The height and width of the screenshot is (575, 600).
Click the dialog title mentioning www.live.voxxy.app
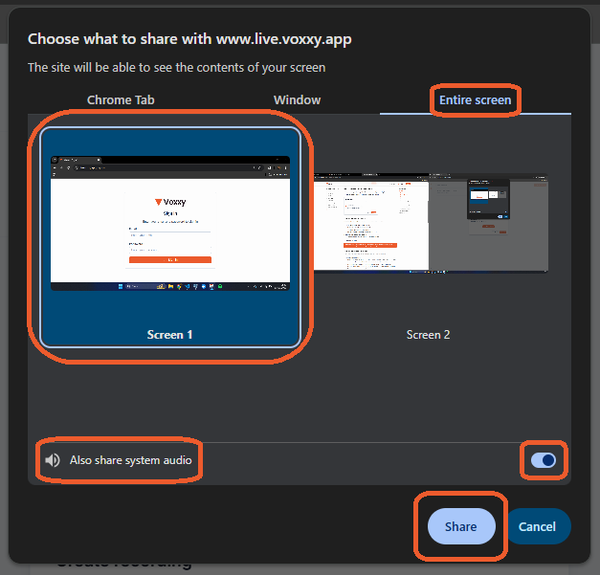(189, 39)
